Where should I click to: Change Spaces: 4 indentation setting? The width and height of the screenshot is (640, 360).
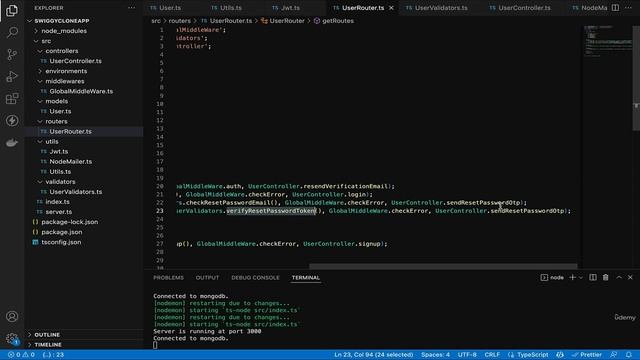436,355
